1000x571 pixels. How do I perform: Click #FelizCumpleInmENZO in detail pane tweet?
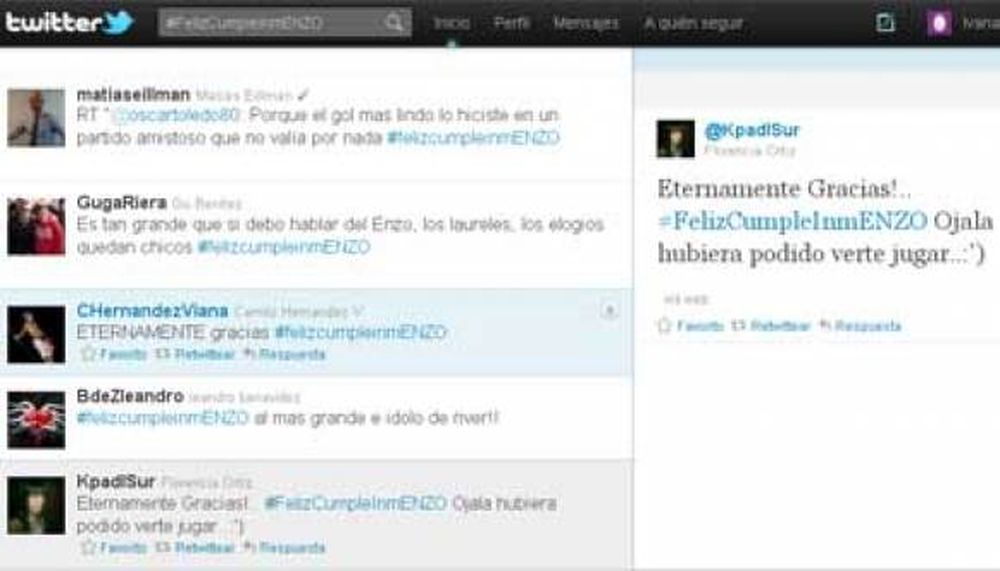[x=793, y=221]
